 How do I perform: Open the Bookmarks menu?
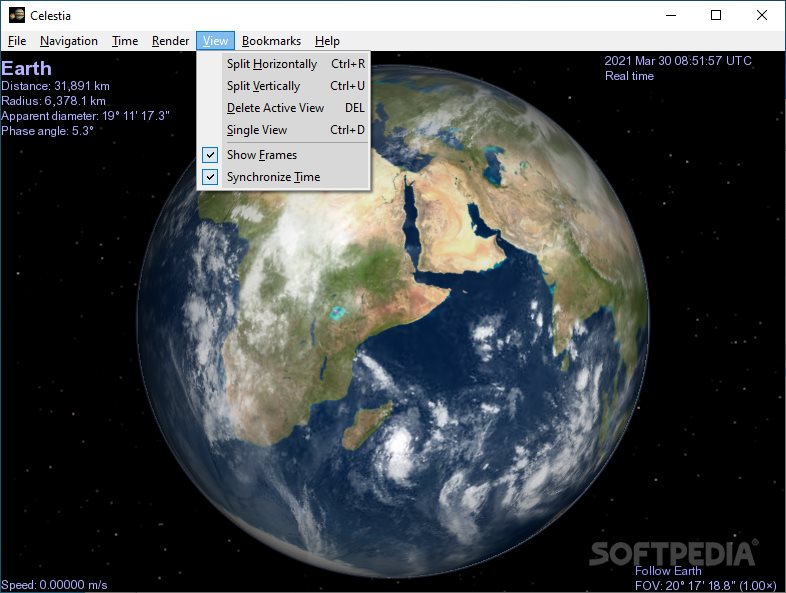pos(271,41)
